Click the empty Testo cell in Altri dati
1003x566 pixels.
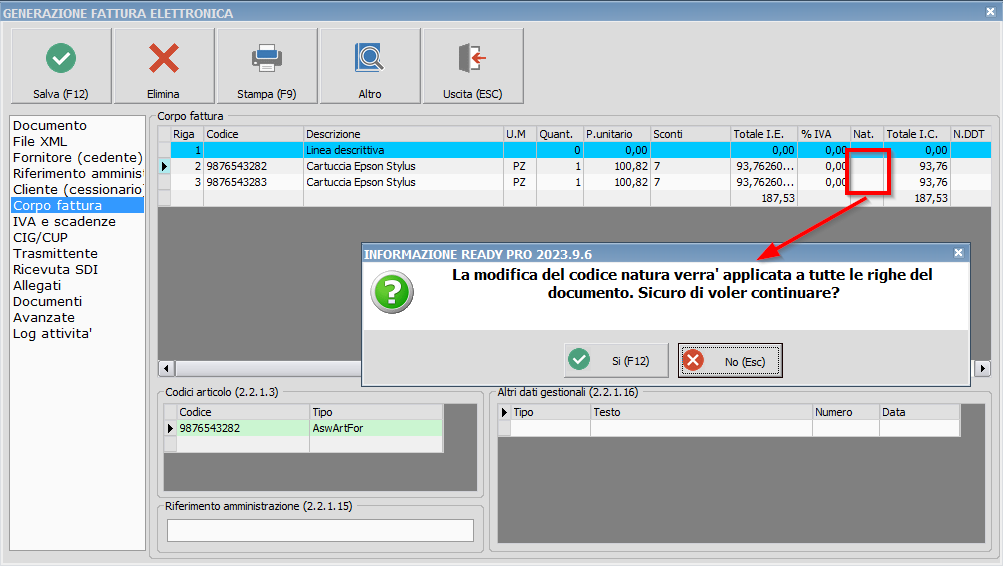tap(701, 428)
